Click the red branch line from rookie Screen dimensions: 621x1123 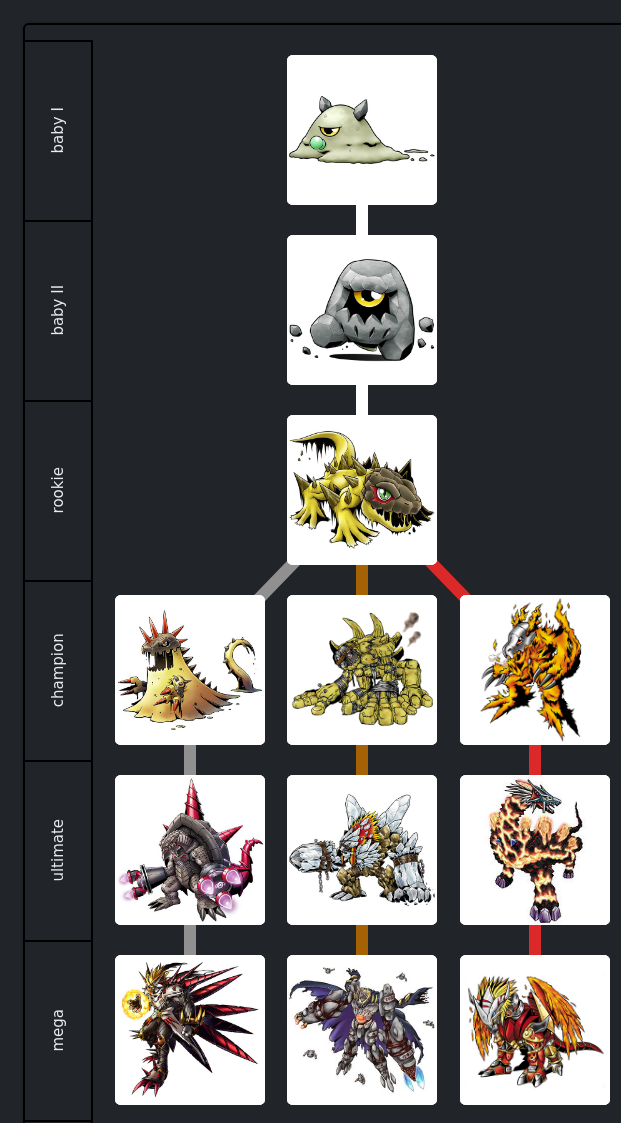click(x=448, y=580)
